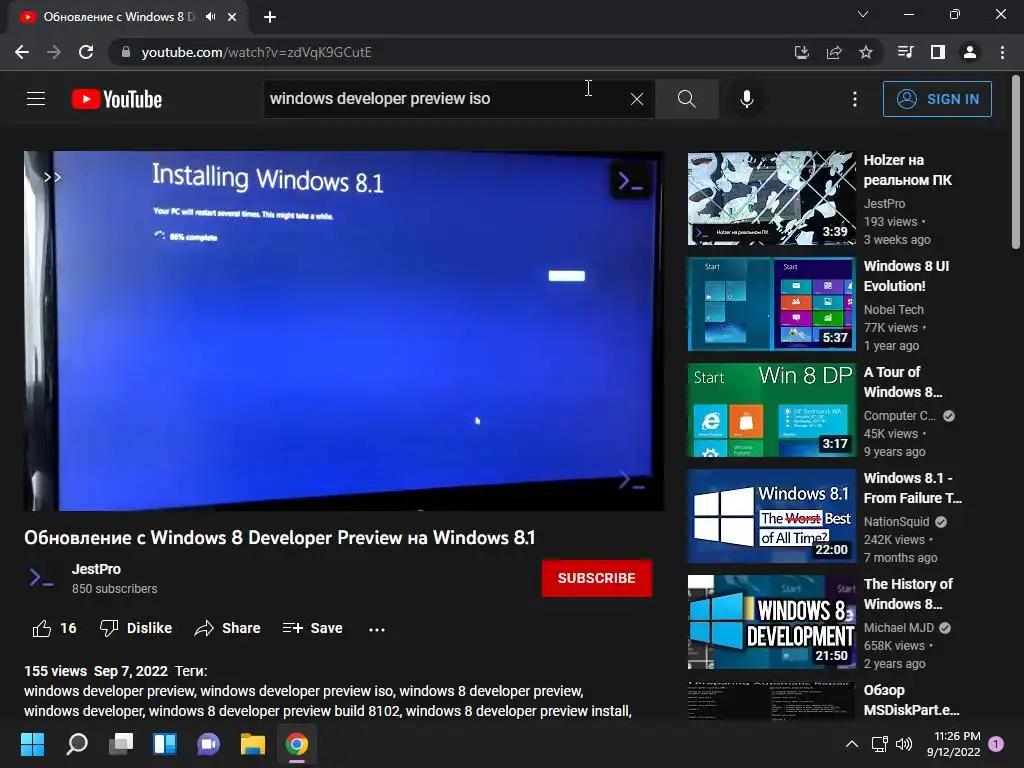Open the Chrome profile avatar
Image resolution: width=1024 pixels, height=768 pixels.
point(970,52)
